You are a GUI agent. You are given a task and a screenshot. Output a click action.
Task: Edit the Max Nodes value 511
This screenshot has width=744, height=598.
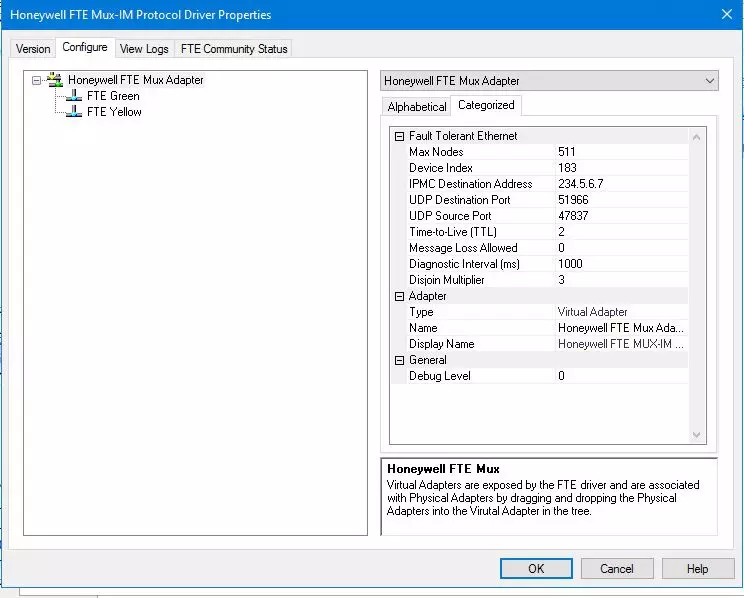pyautogui.click(x=622, y=152)
